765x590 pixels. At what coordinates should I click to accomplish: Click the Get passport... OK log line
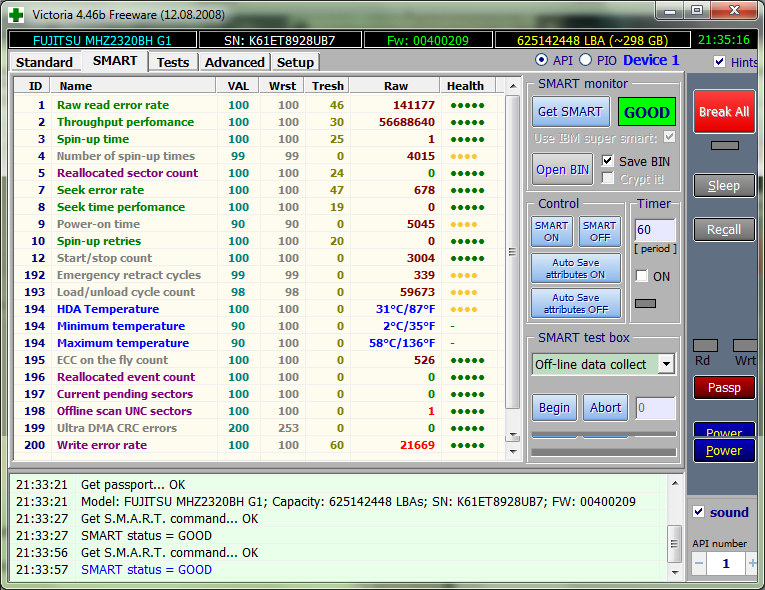[133, 485]
